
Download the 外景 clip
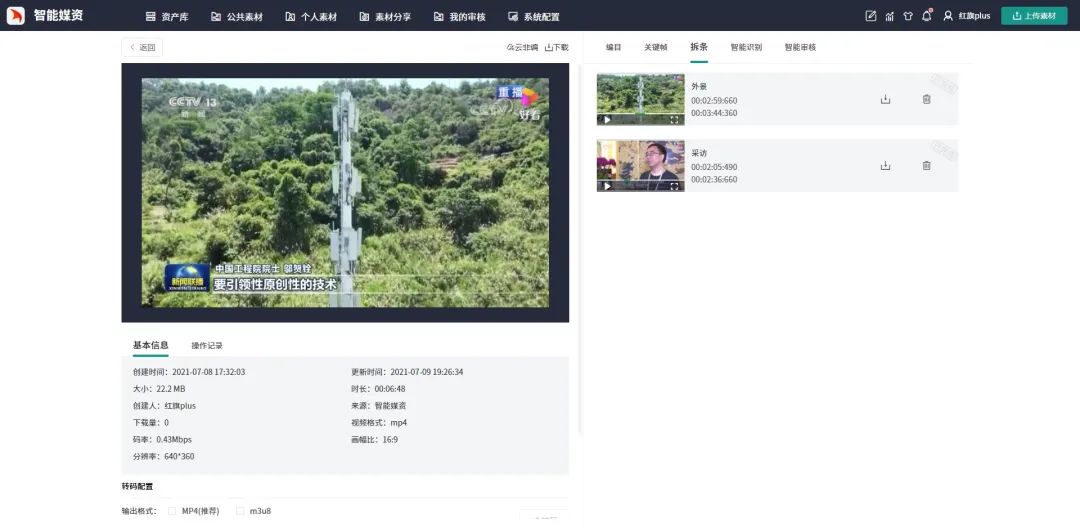click(885, 99)
